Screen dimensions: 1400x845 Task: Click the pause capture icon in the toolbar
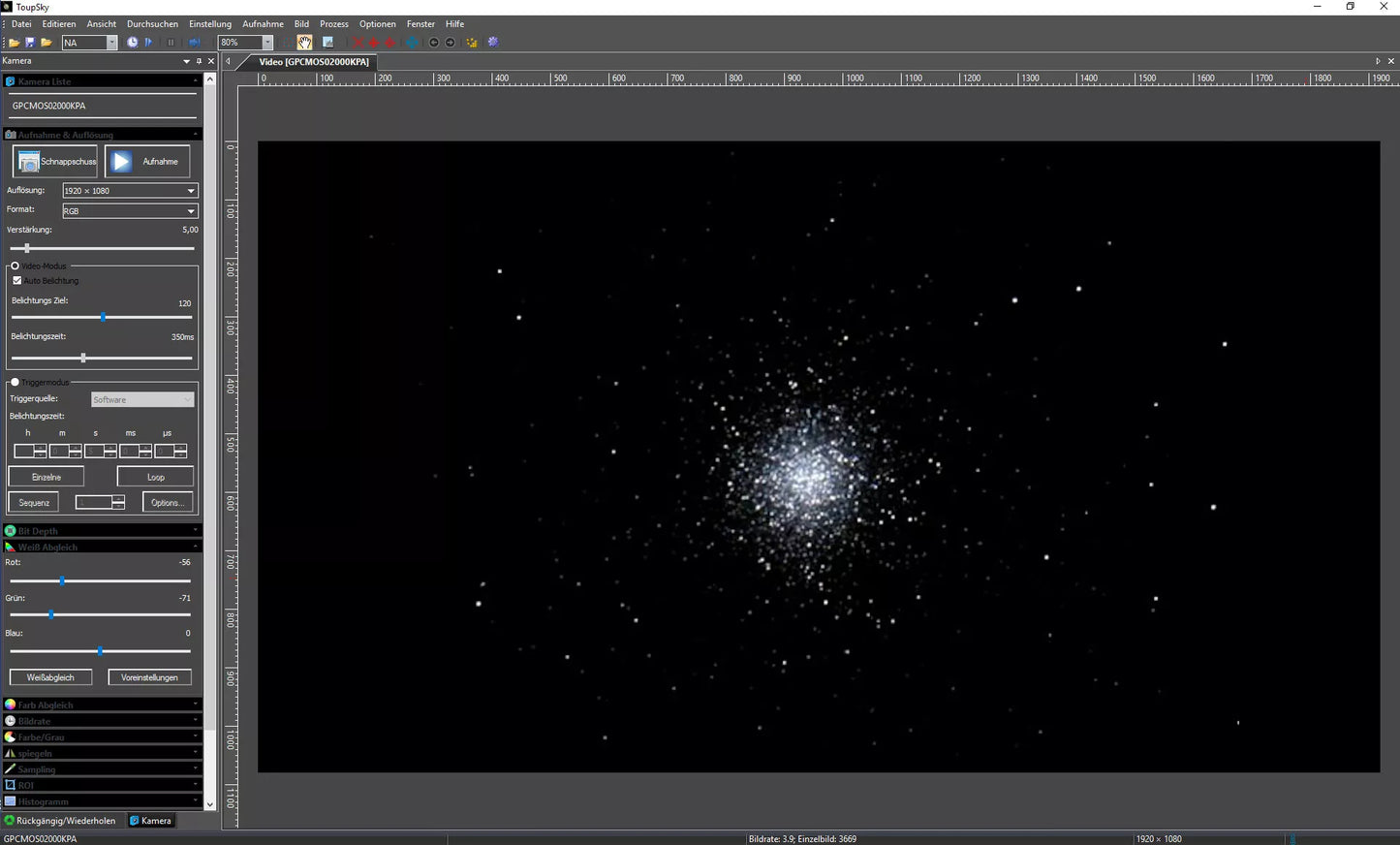tap(170, 42)
